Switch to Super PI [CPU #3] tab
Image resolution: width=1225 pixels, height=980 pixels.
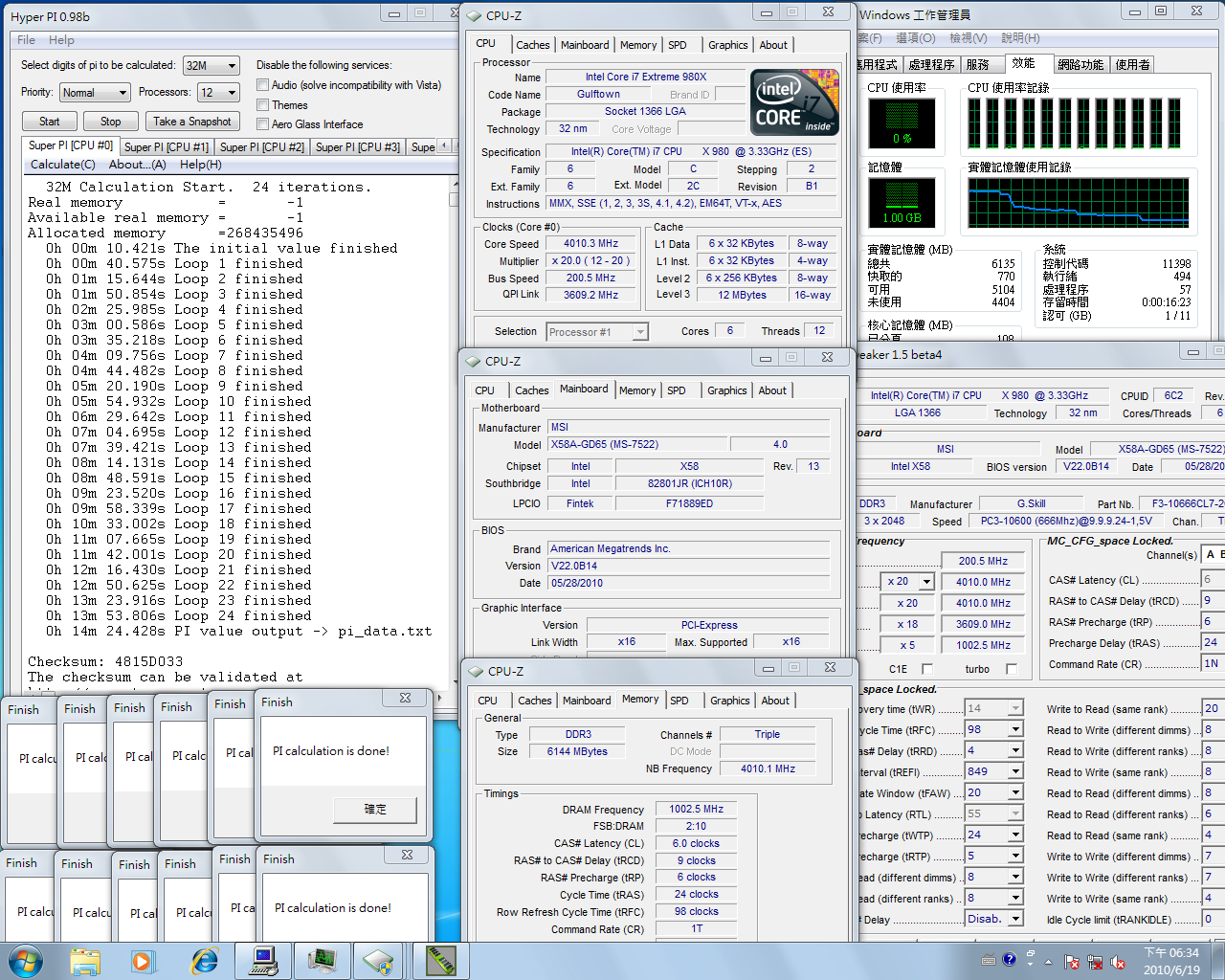(358, 147)
